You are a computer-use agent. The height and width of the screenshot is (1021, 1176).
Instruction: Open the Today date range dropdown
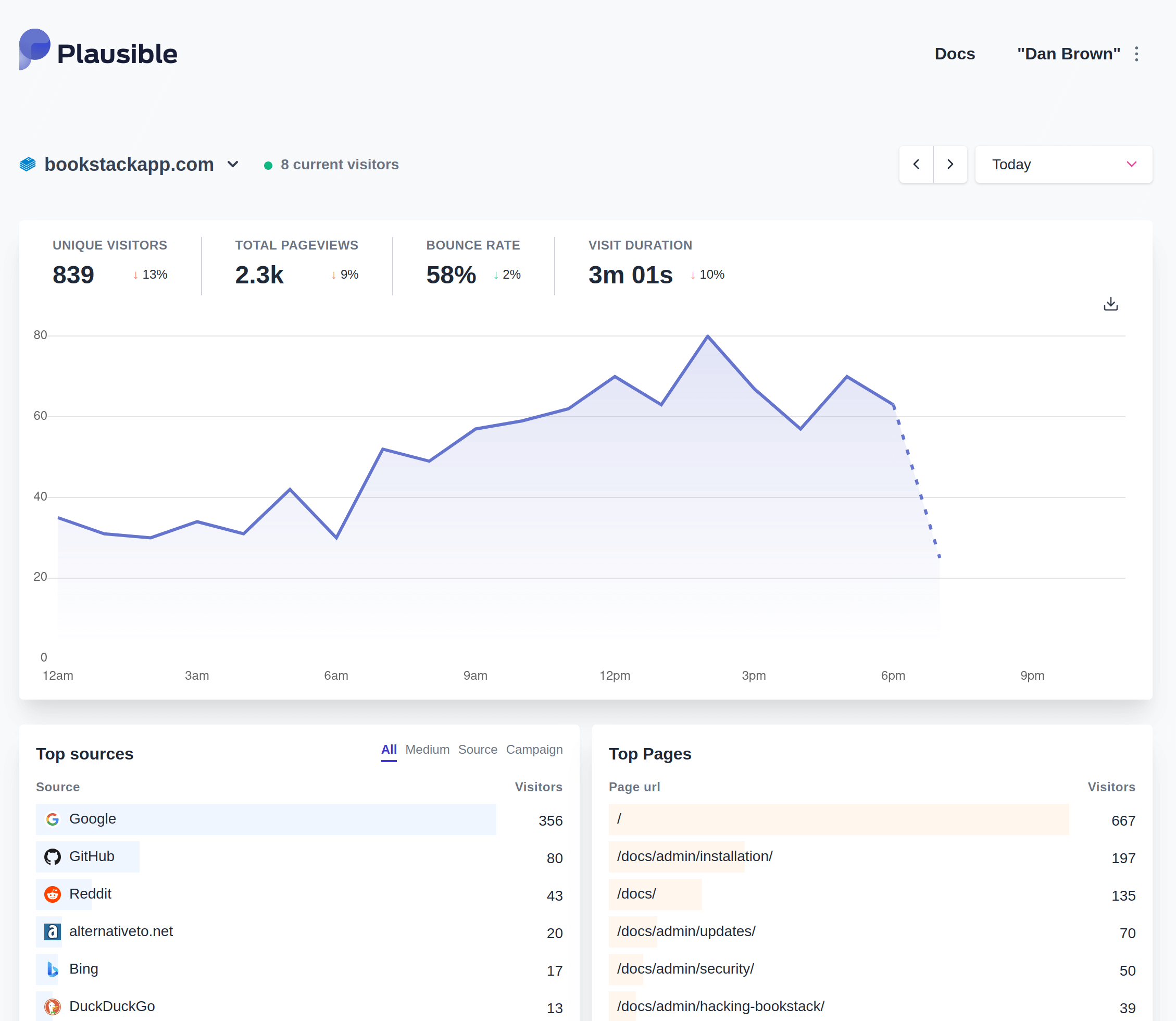1064,165
